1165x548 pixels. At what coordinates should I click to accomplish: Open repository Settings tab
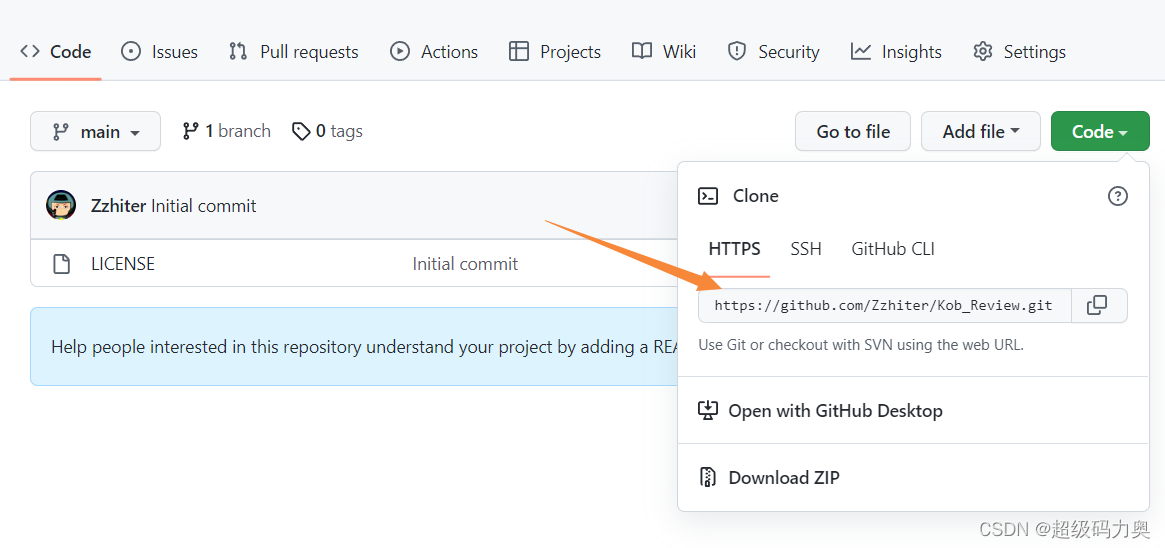tap(1019, 52)
